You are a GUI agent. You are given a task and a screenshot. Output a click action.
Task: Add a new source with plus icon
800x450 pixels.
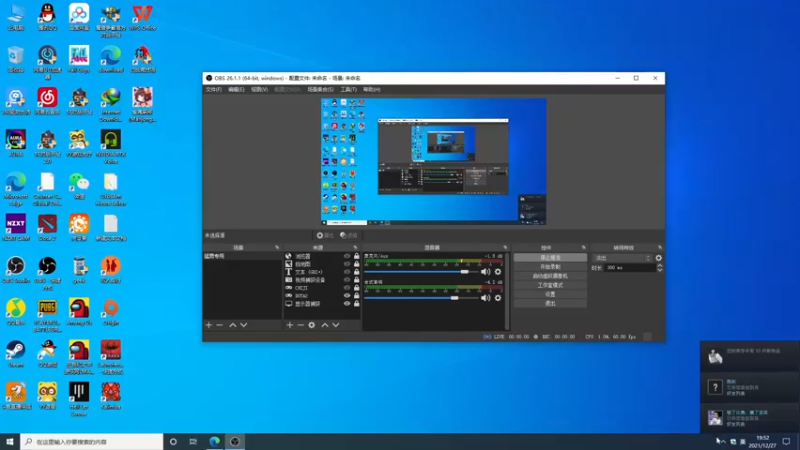coord(289,325)
